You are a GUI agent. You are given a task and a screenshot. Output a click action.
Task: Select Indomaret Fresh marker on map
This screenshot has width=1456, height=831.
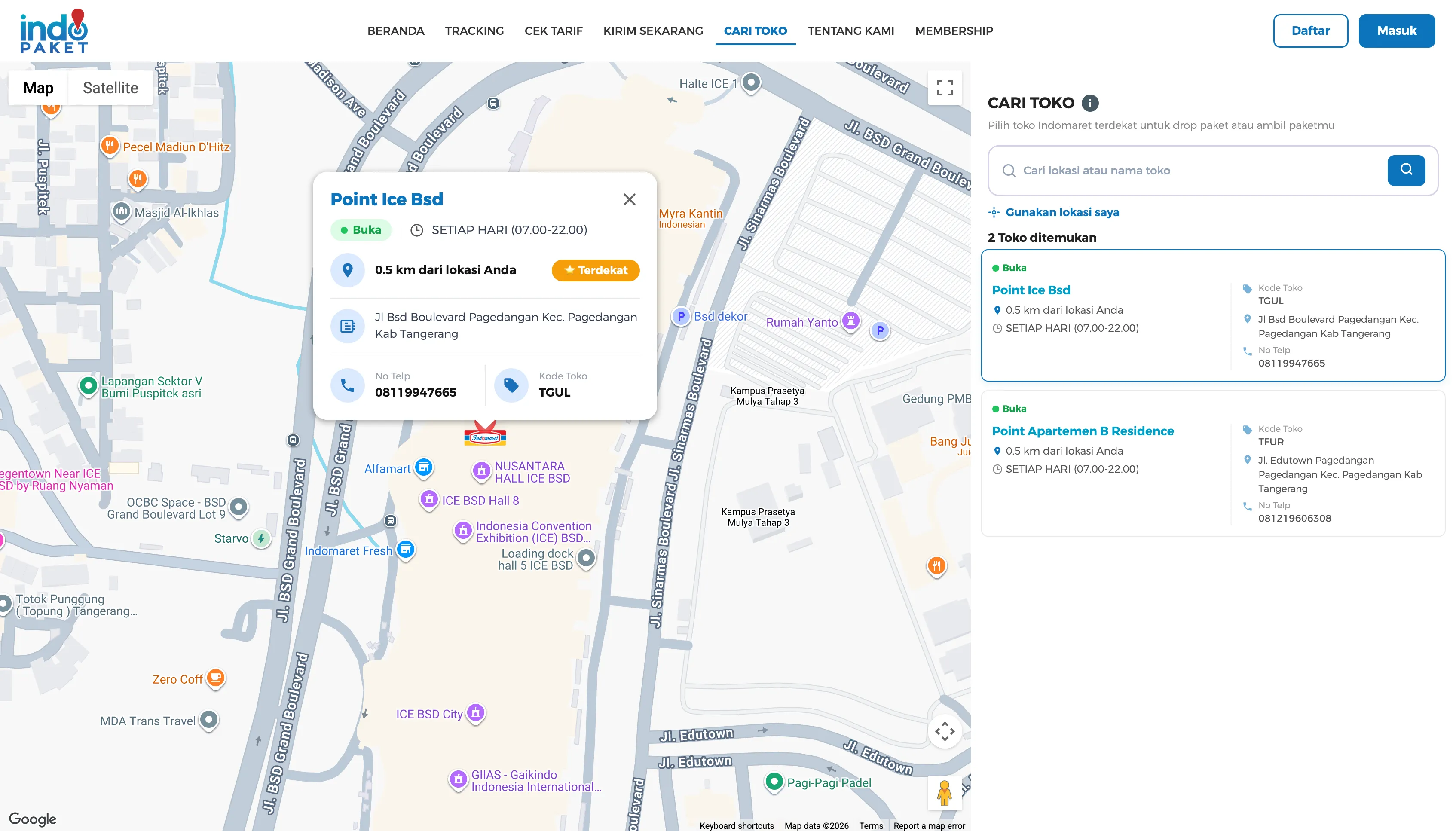coord(406,550)
